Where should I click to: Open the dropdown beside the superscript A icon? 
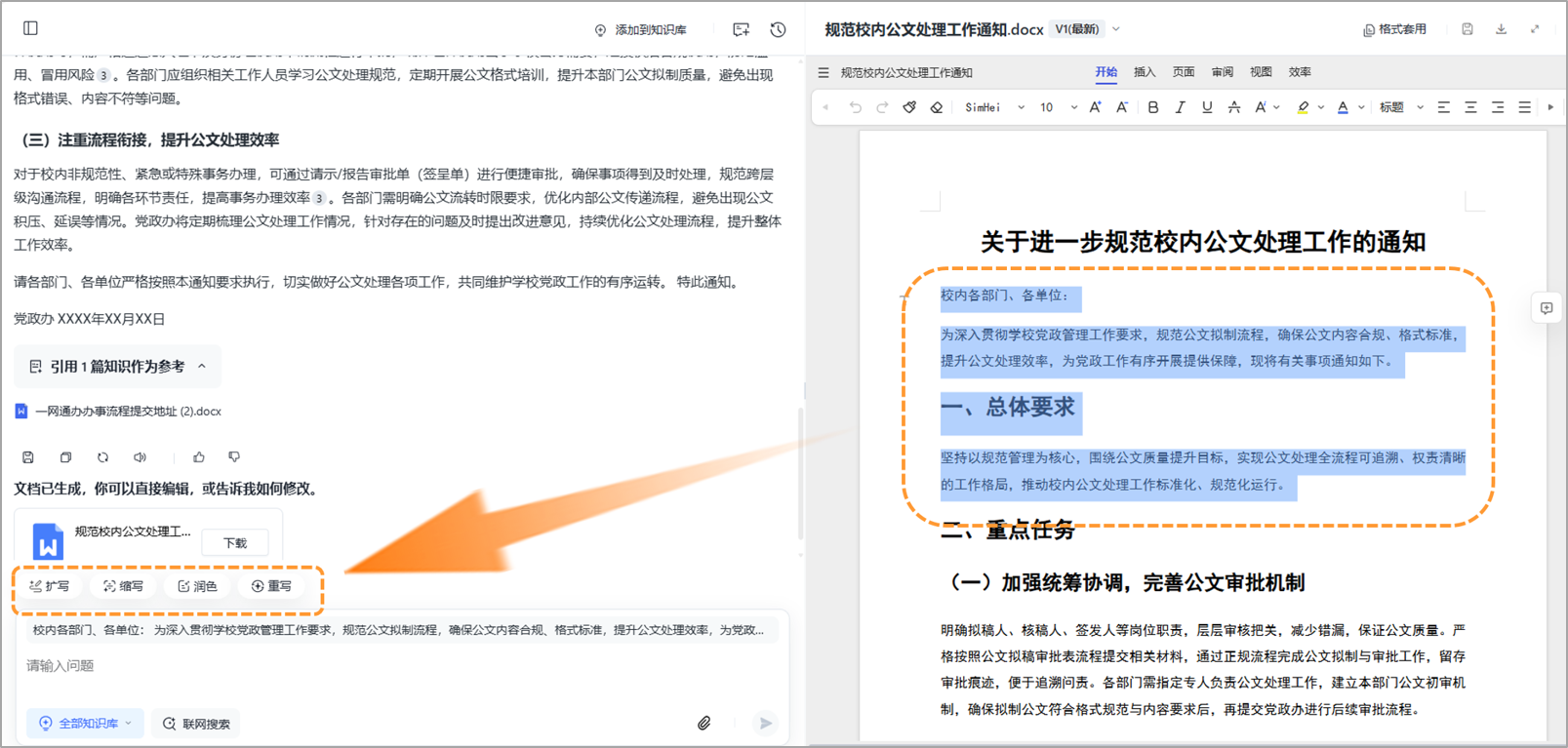click(x=1276, y=108)
